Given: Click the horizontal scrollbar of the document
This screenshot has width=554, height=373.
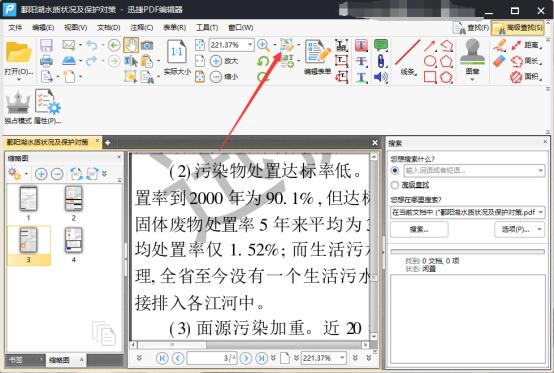Looking at the screenshot, I should point(249,344).
